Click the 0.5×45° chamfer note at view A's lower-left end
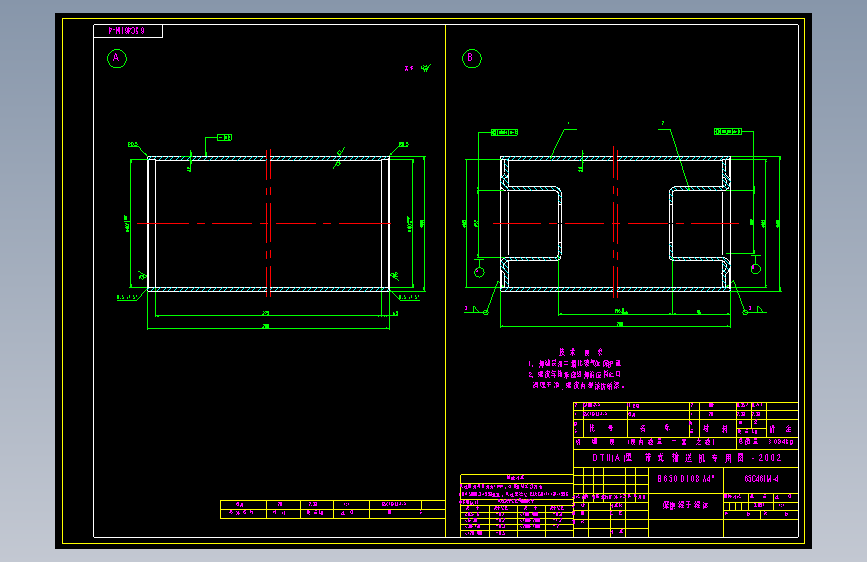This screenshot has width=867, height=562. tap(127, 298)
